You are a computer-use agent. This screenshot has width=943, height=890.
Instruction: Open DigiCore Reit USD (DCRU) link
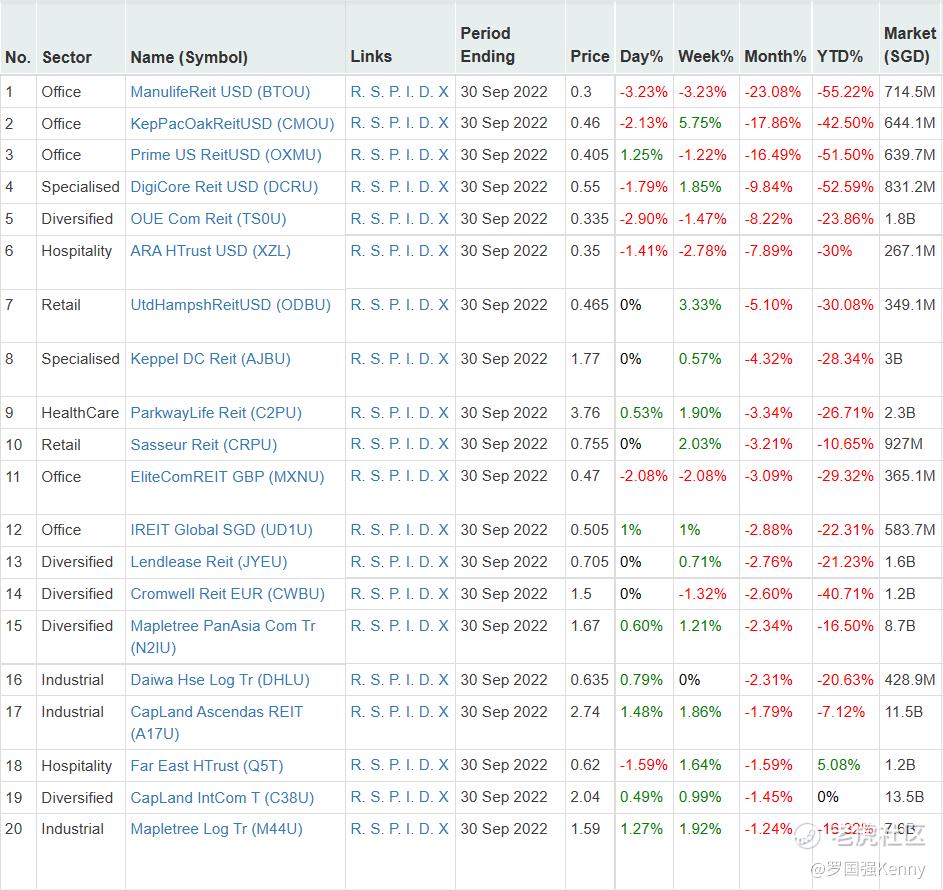pyautogui.click(x=224, y=187)
